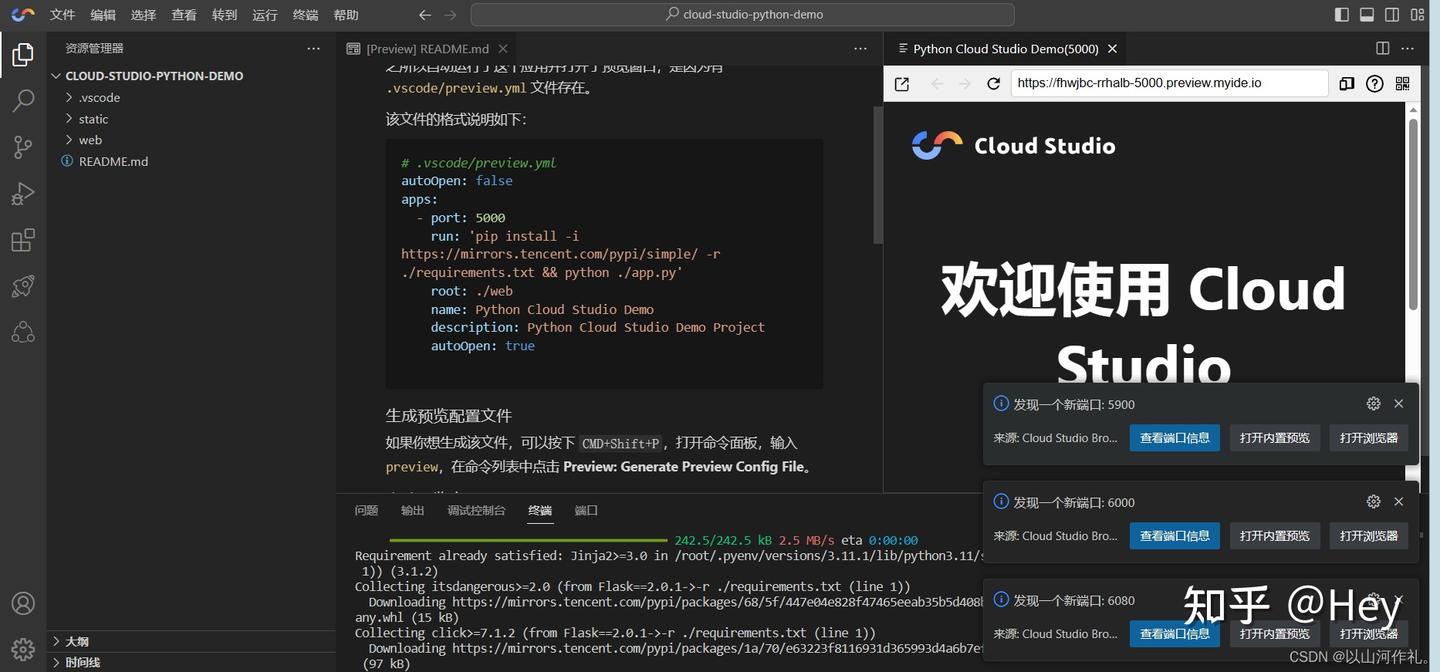Screen dimensions: 1440x672
Task: Toggle the secondary side panel layout
Action: (x=1391, y=14)
